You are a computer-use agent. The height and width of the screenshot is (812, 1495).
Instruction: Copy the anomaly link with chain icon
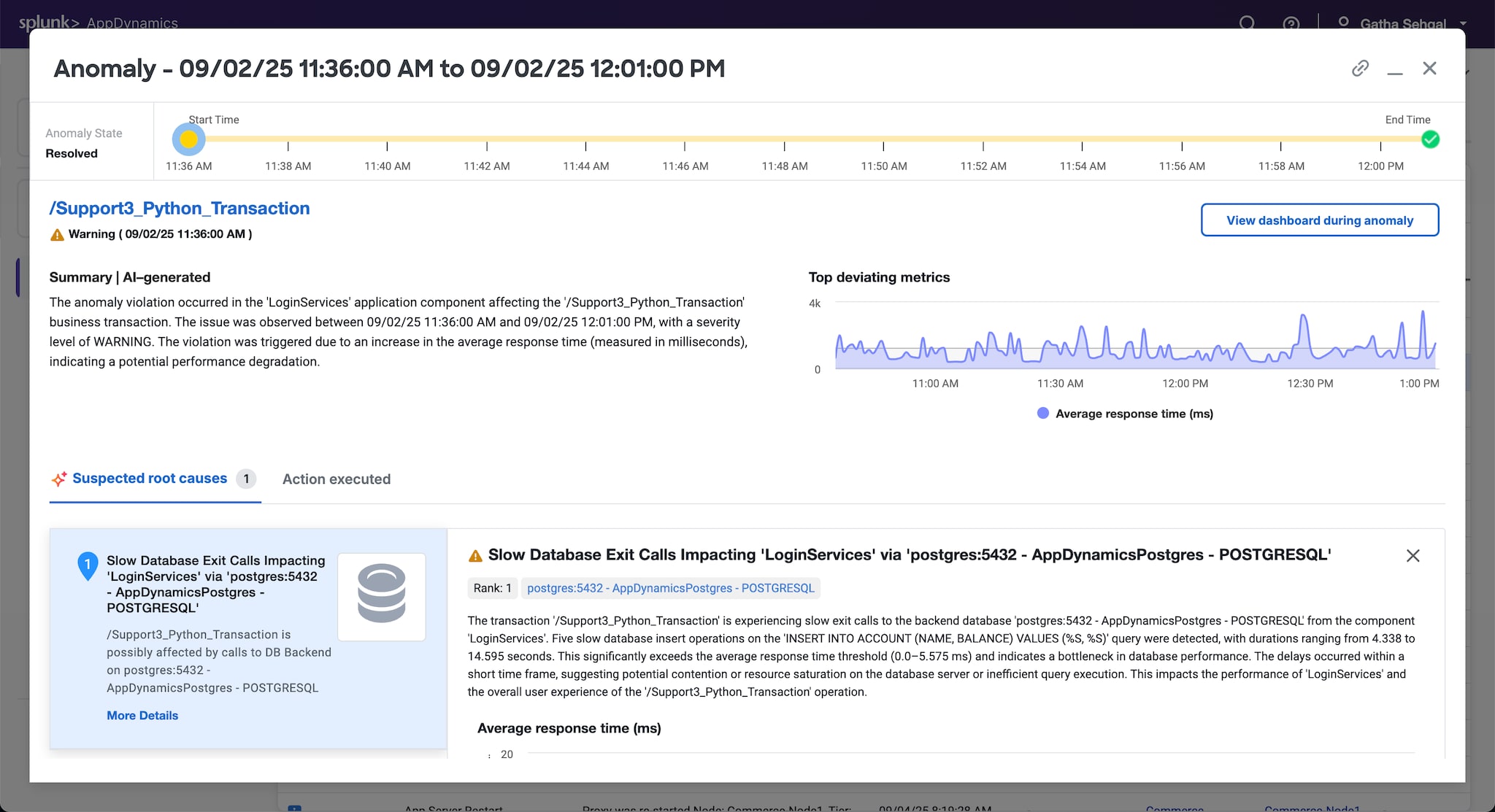1360,69
